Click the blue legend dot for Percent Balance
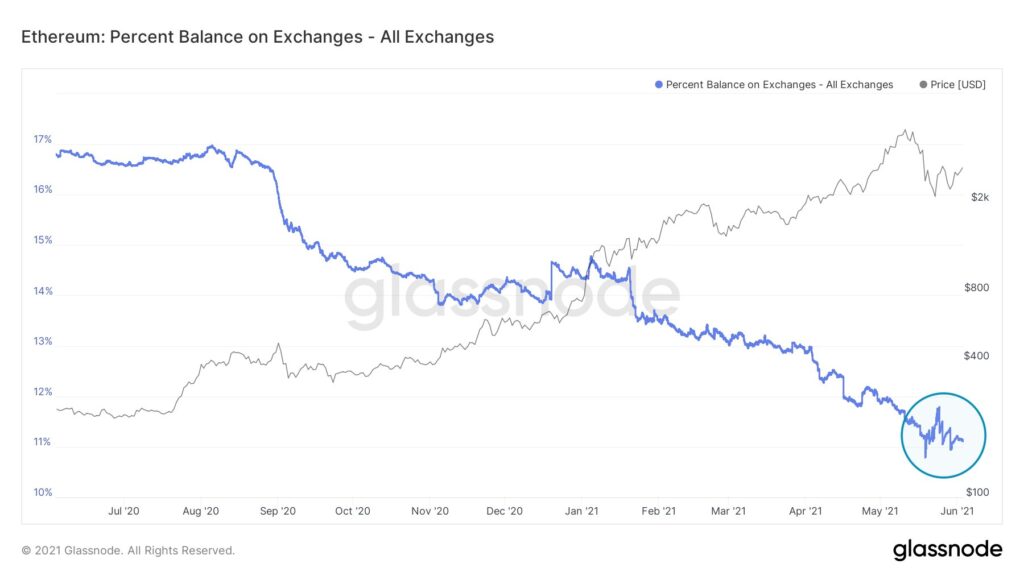 pyautogui.click(x=658, y=84)
